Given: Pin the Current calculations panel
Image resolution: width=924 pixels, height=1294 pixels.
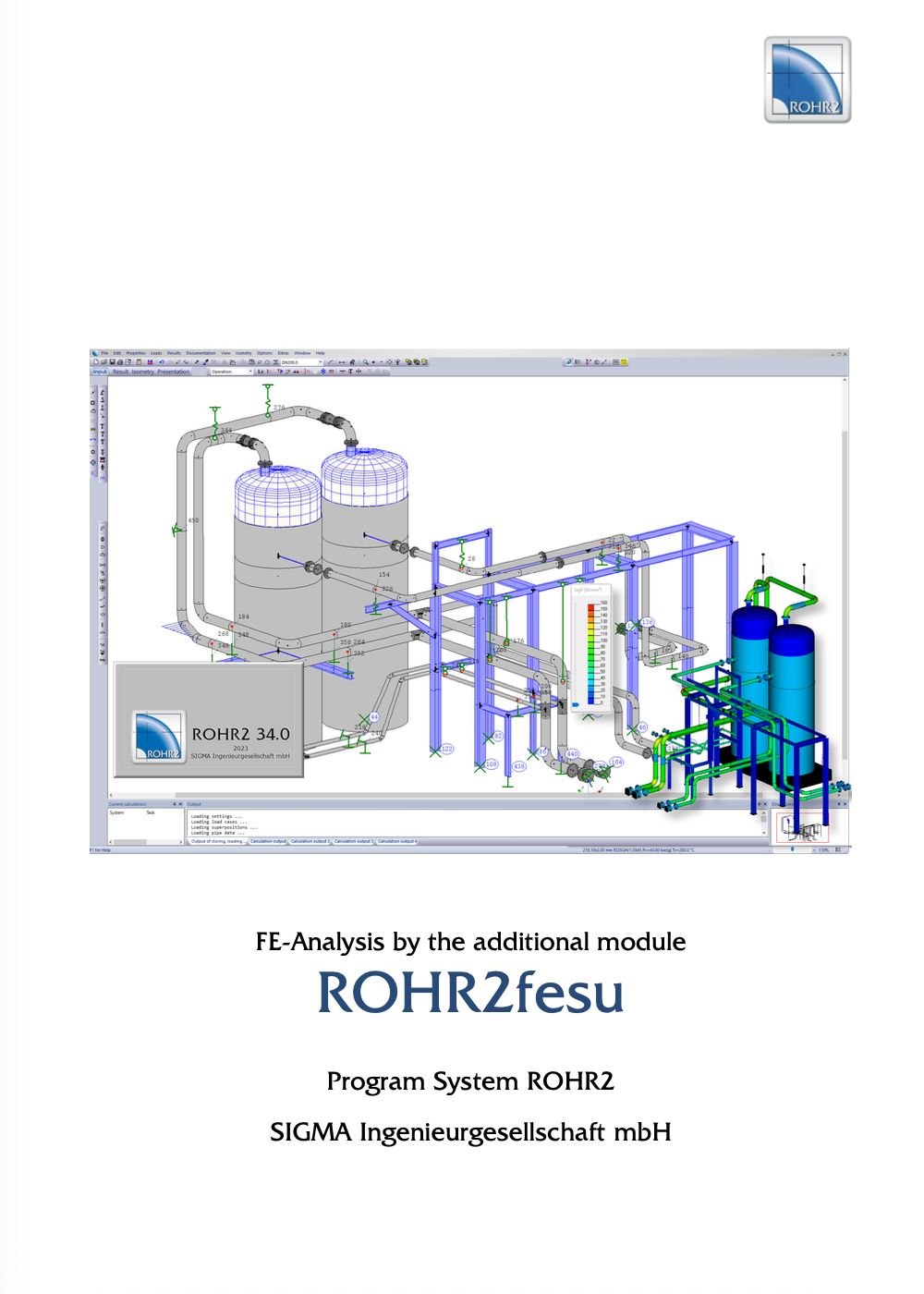Looking at the screenshot, I should pyautogui.click(x=175, y=803).
